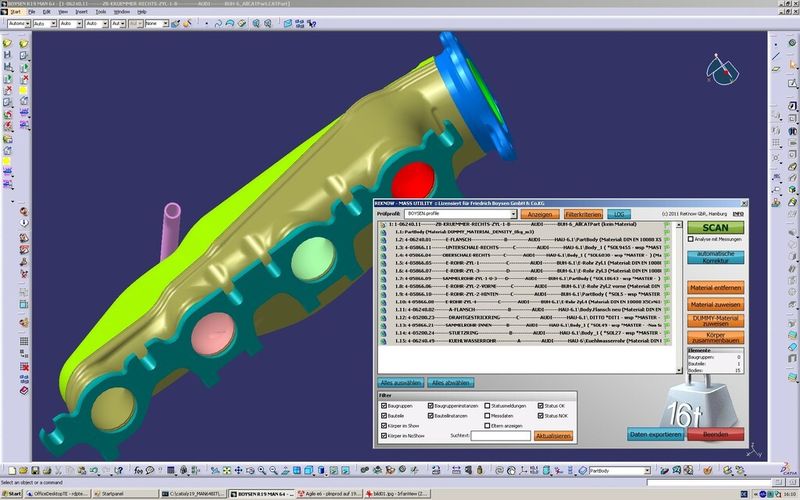Click the New document icon in bottom toolbar

pos(12,470)
